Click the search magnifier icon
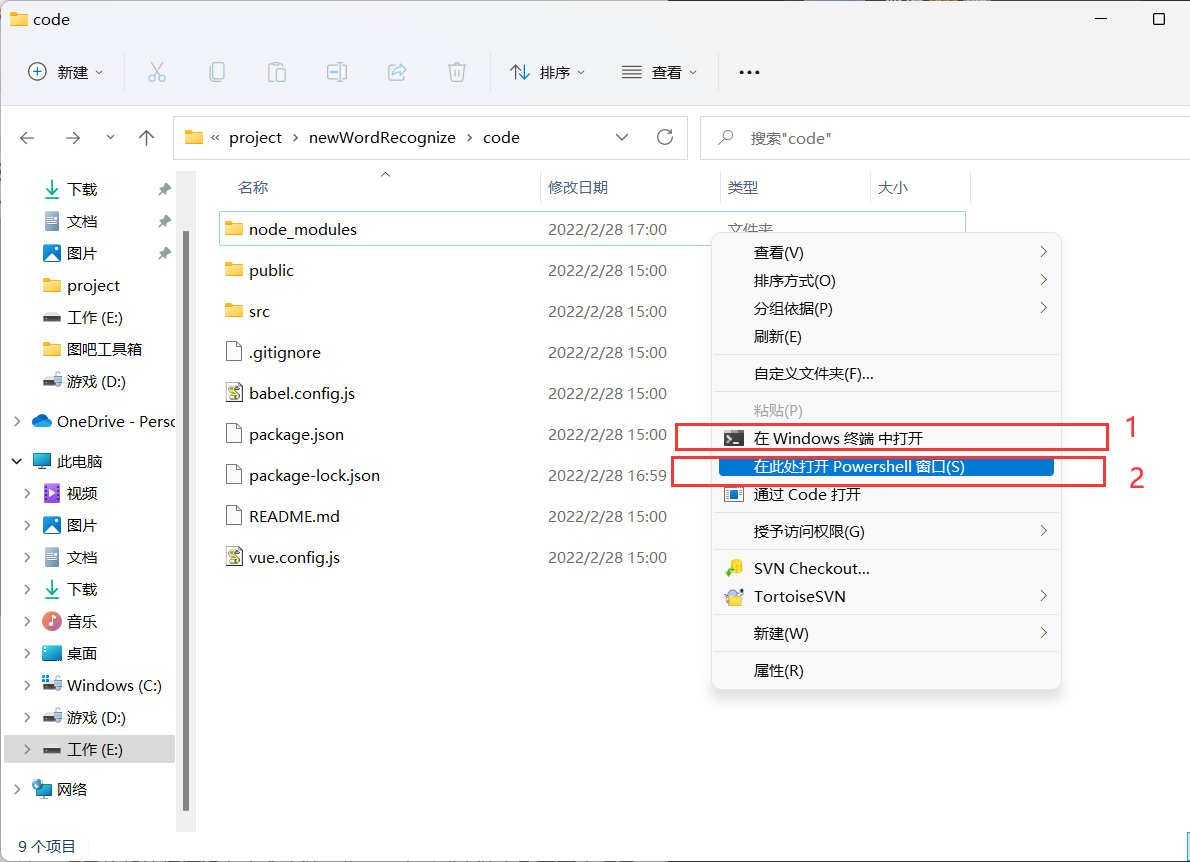The height and width of the screenshot is (862, 1190). pos(726,137)
